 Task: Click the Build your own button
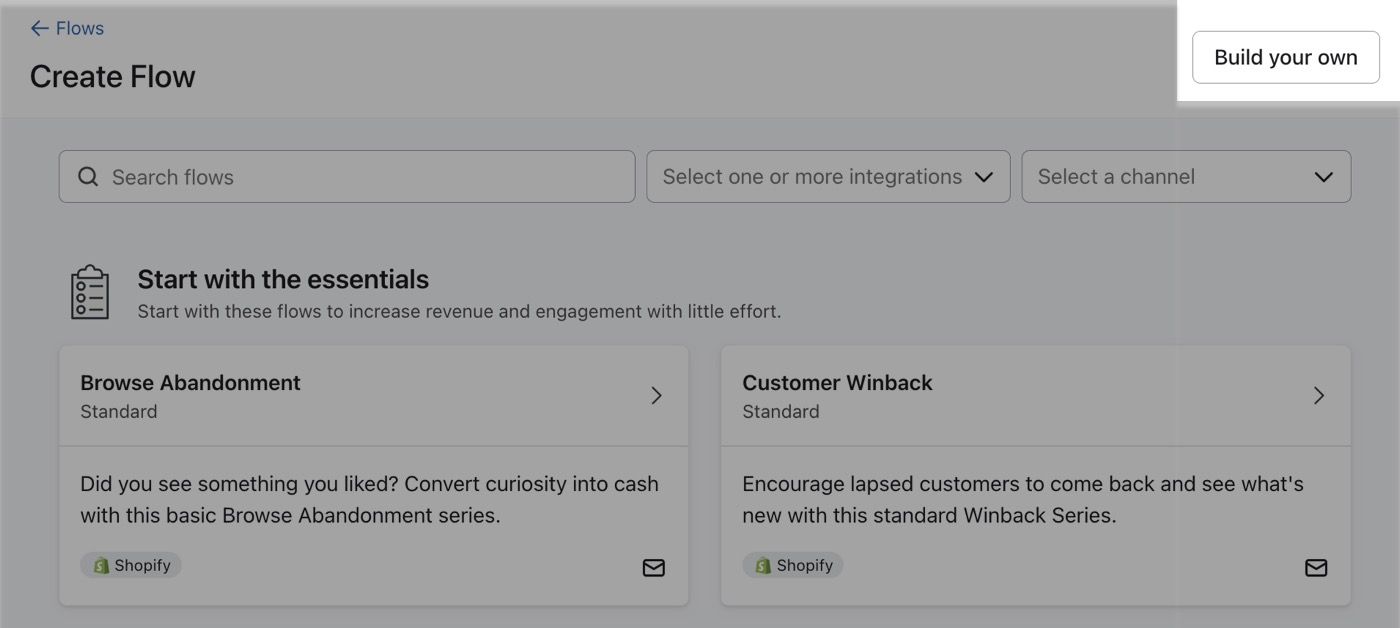click(1285, 57)
